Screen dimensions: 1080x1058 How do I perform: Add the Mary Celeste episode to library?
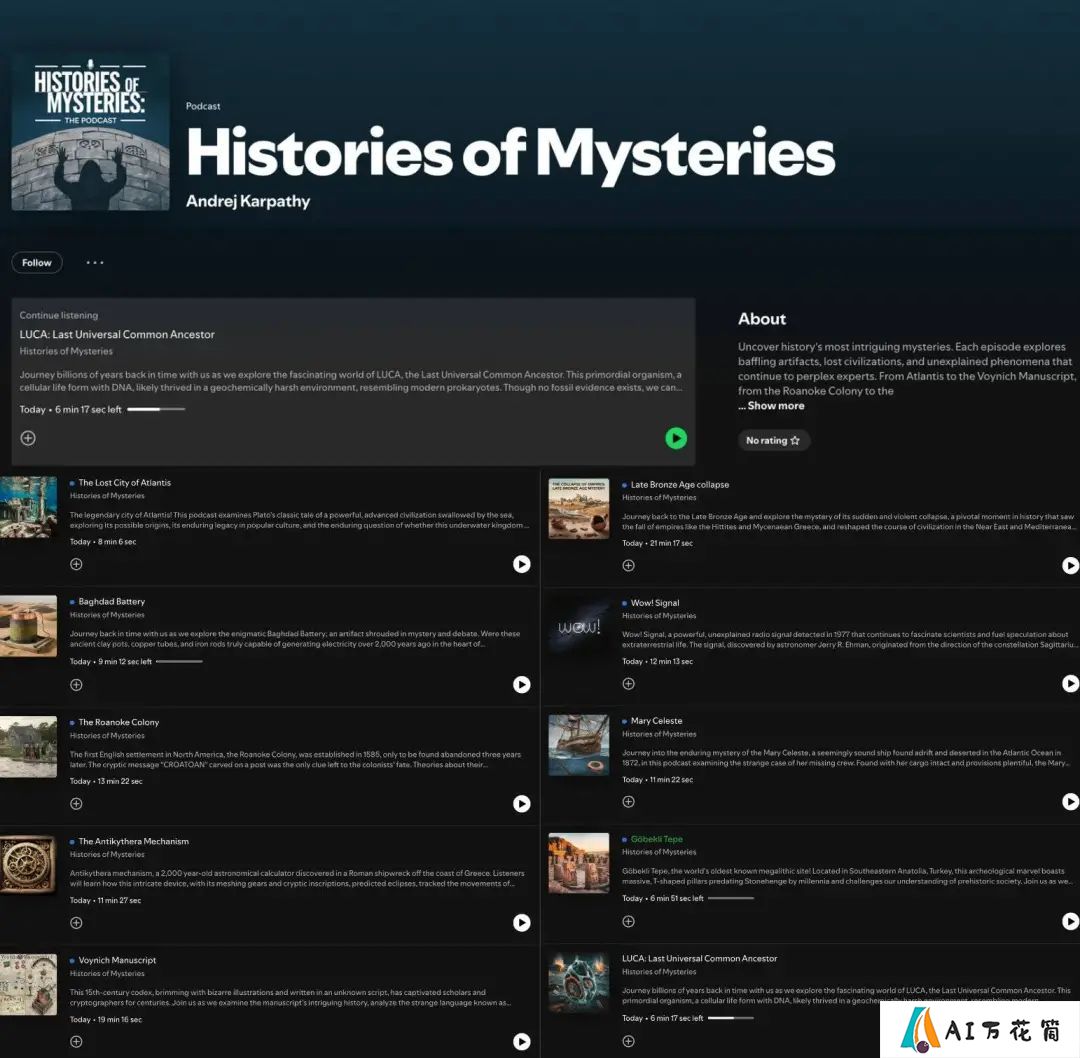[628, 802]
